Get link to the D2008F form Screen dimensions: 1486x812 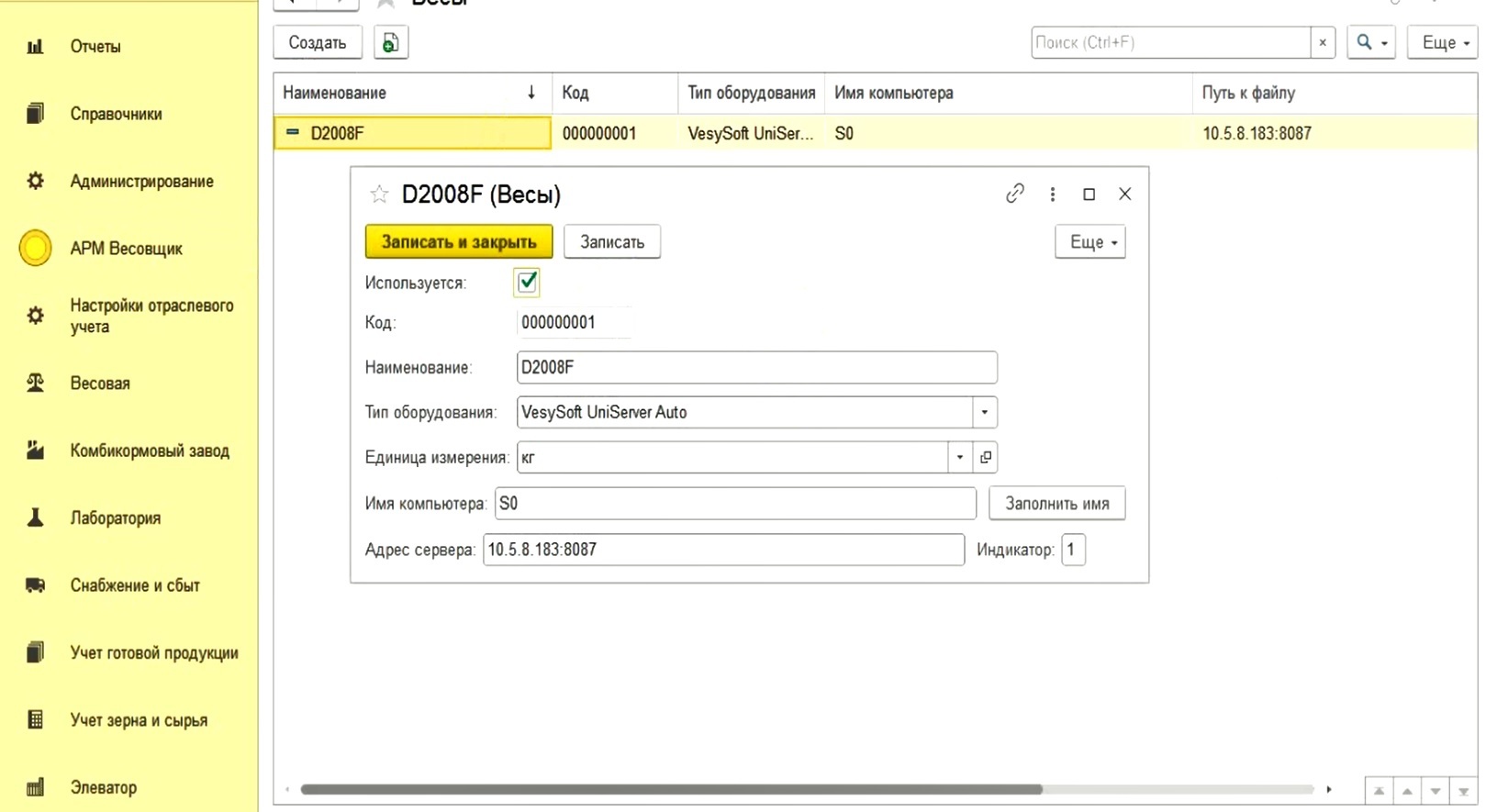click(x=1014, y=194)
